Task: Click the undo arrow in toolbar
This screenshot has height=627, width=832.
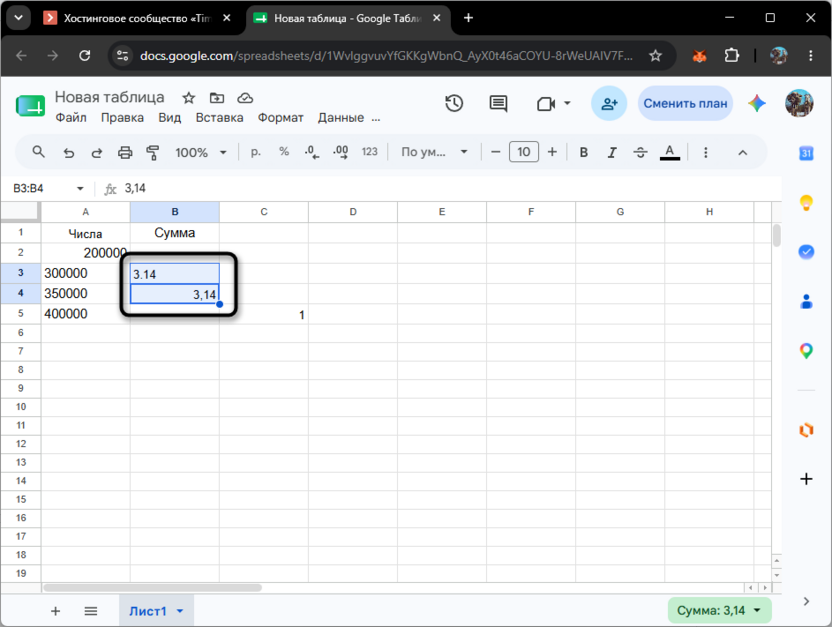Action: pos(69,153)
